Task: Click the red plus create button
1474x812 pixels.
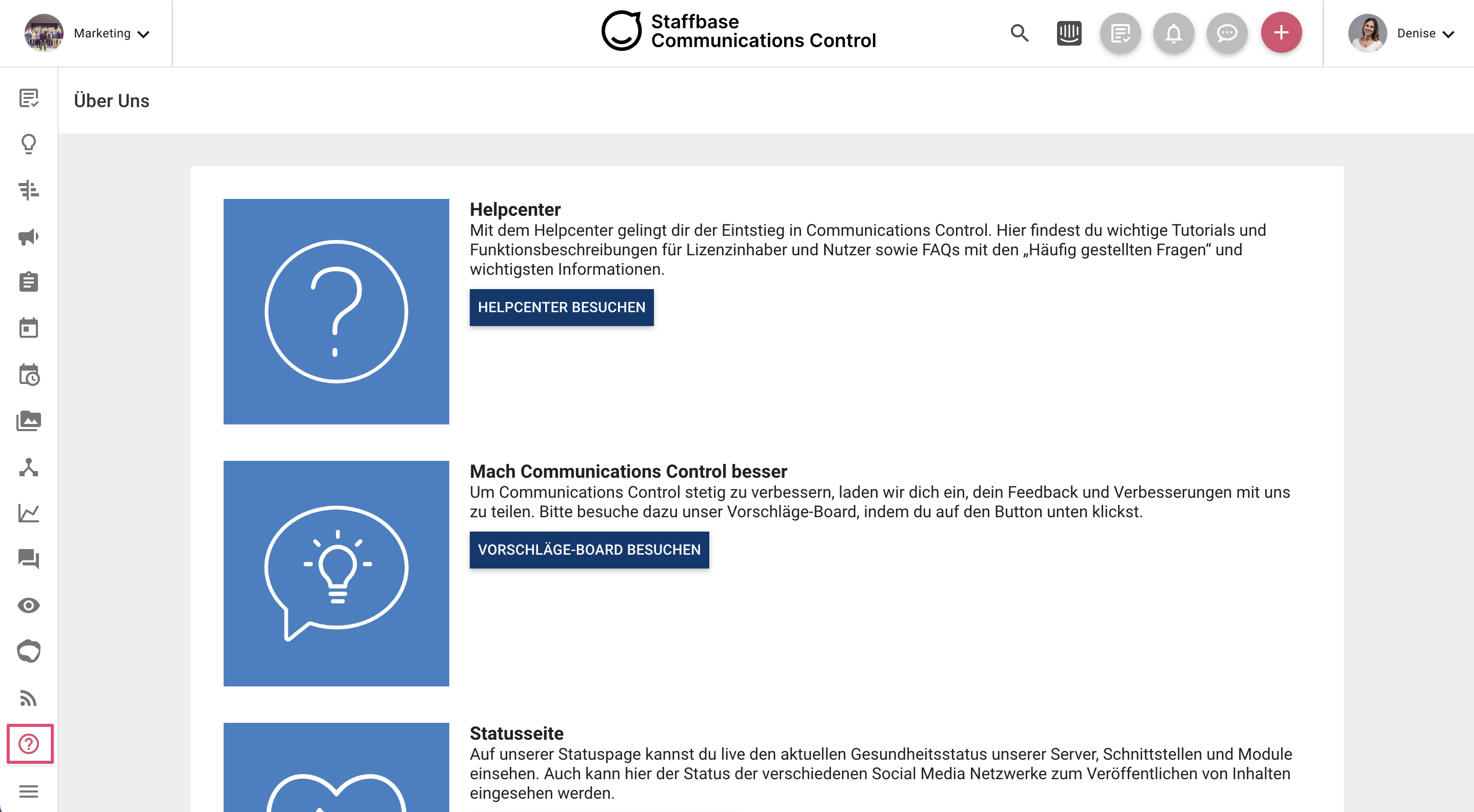Action: pyautogui.click(x=1281, y=33)
